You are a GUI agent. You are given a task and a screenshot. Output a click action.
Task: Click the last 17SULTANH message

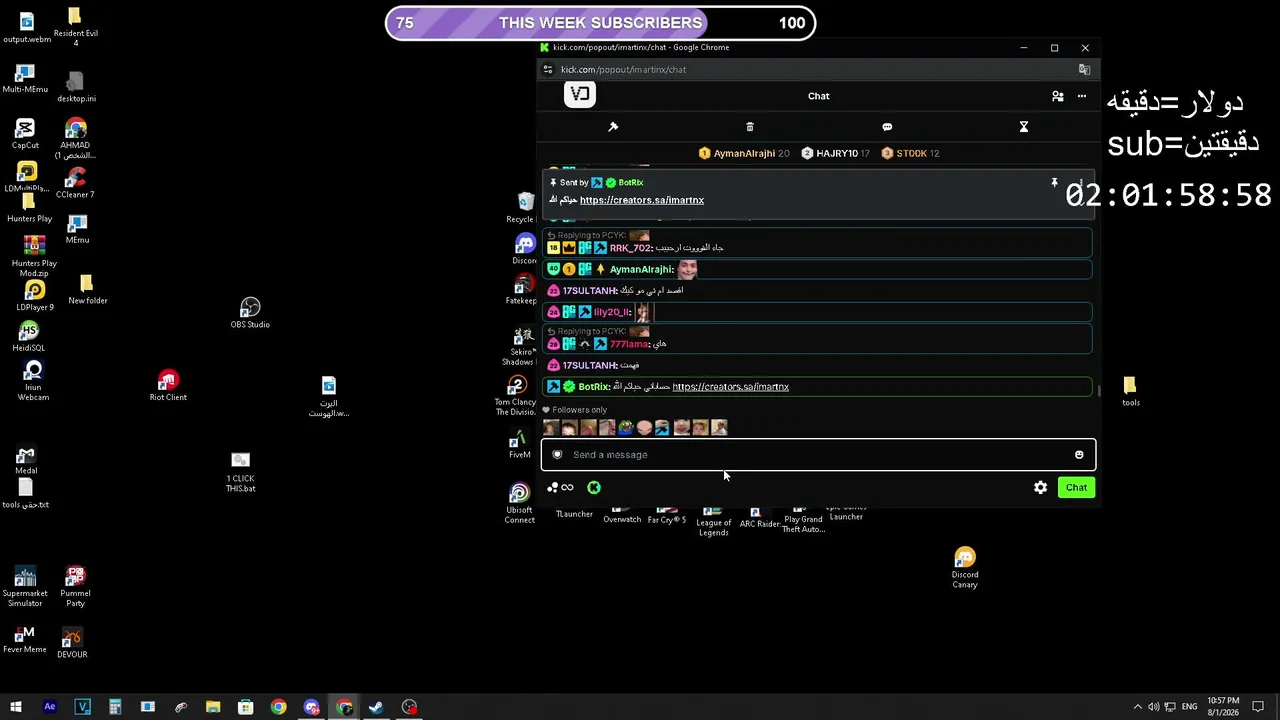point(817,365)
